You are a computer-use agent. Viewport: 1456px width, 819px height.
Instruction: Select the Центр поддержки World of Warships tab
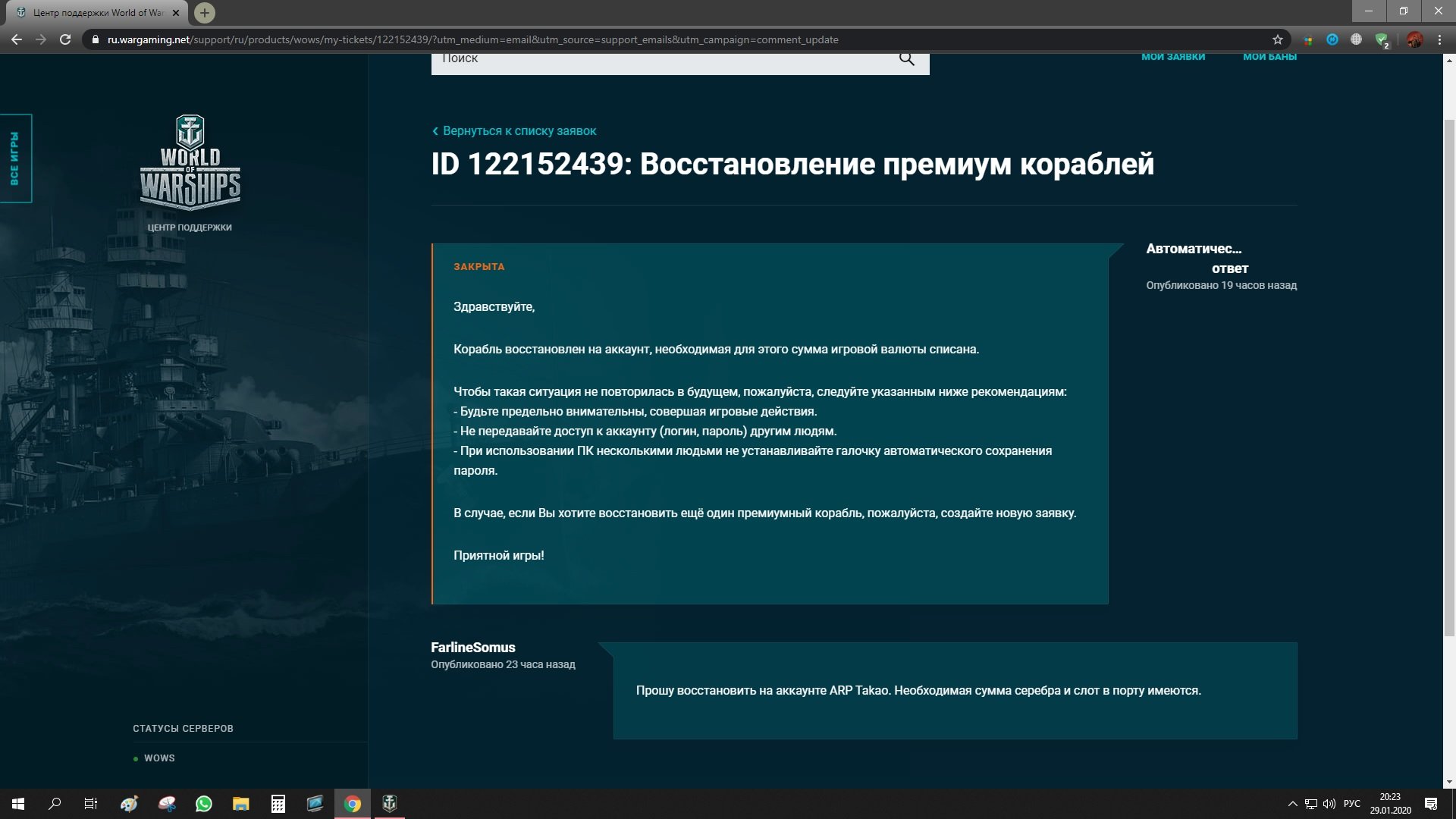(x=97, y=13)
